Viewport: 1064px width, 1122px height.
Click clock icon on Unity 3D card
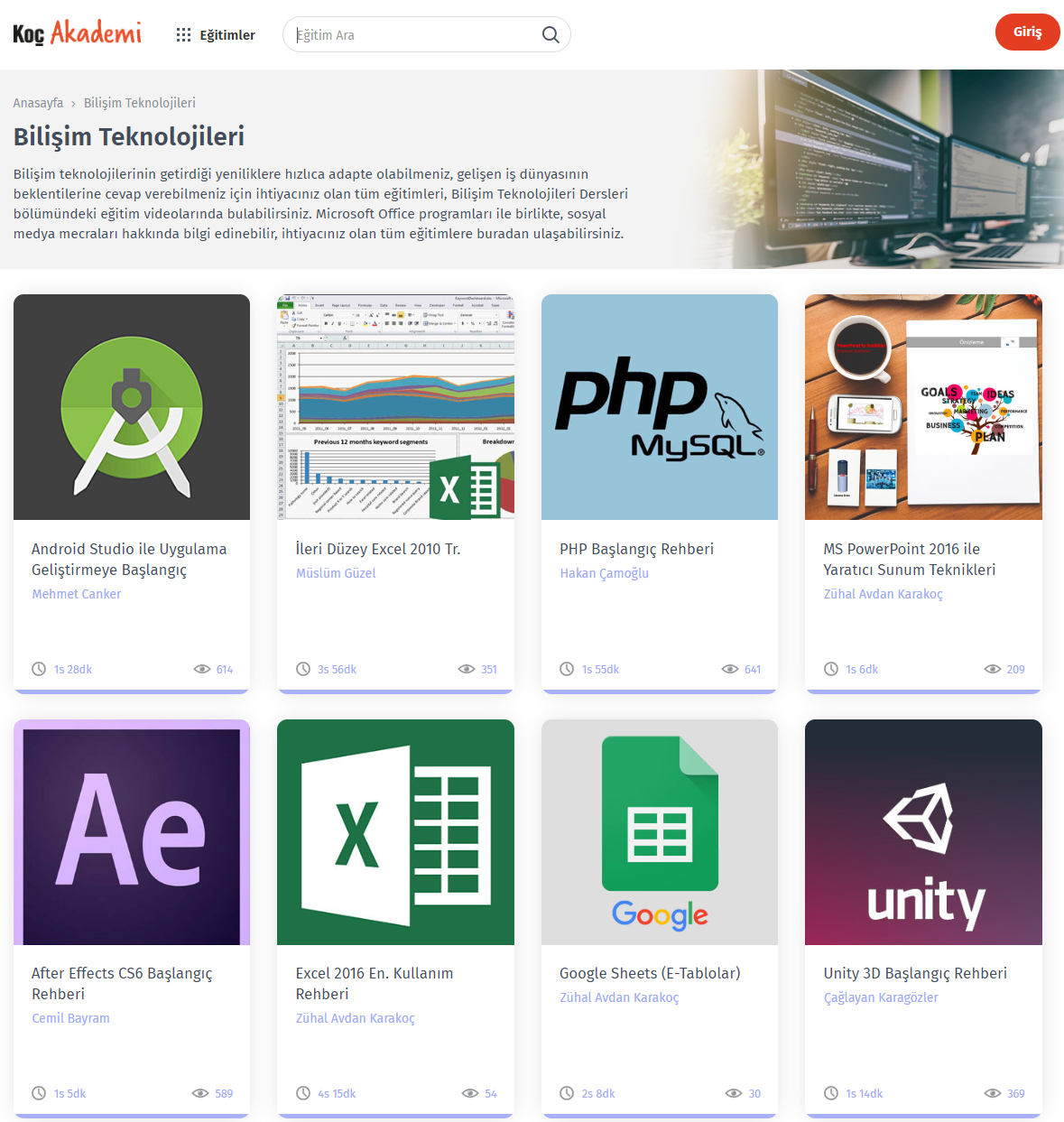(831, 1093)
